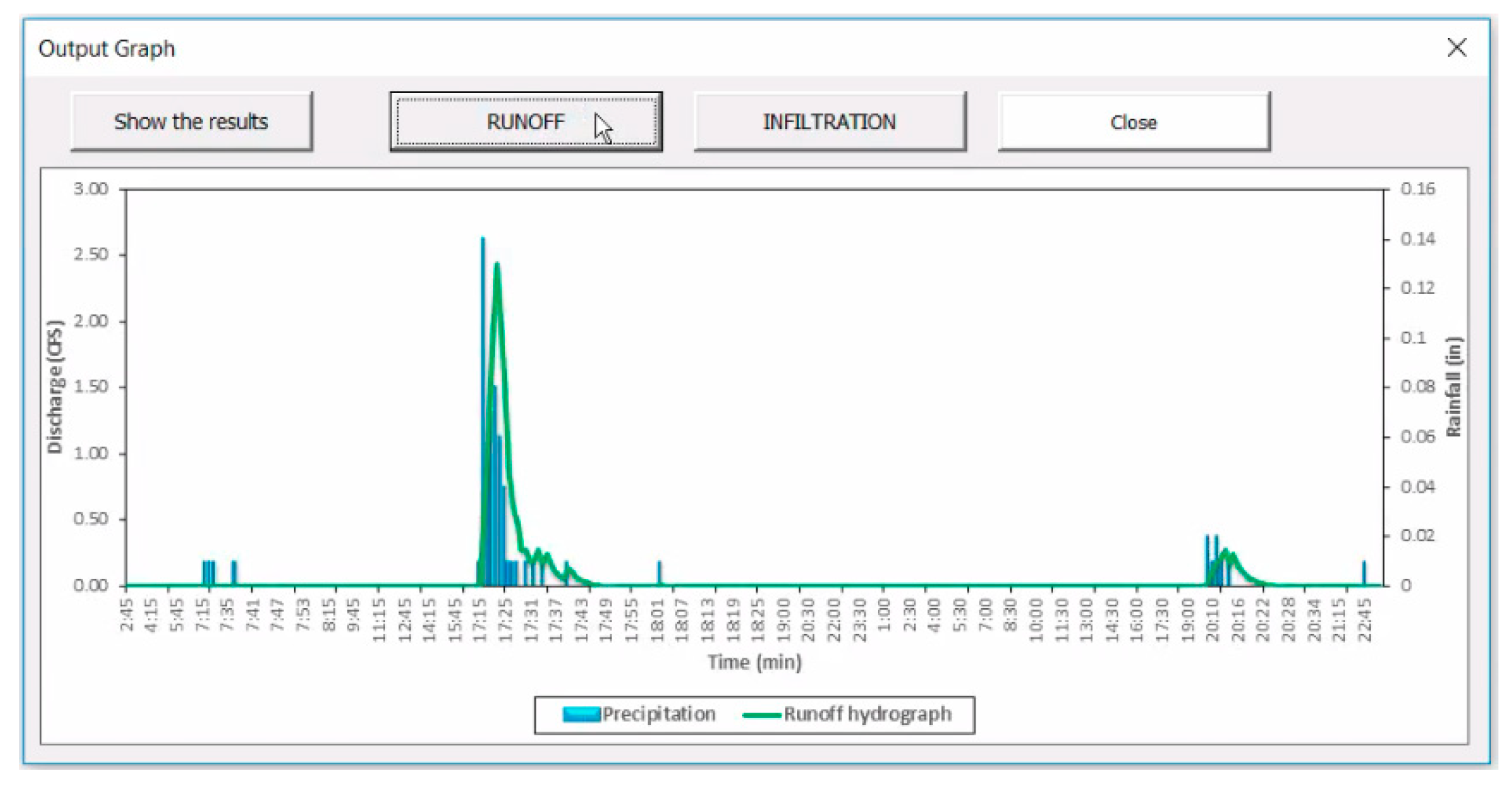1512x786 pixels.
Task: Click the last precipitation bar near 22:45
Action: point(1363,572)
